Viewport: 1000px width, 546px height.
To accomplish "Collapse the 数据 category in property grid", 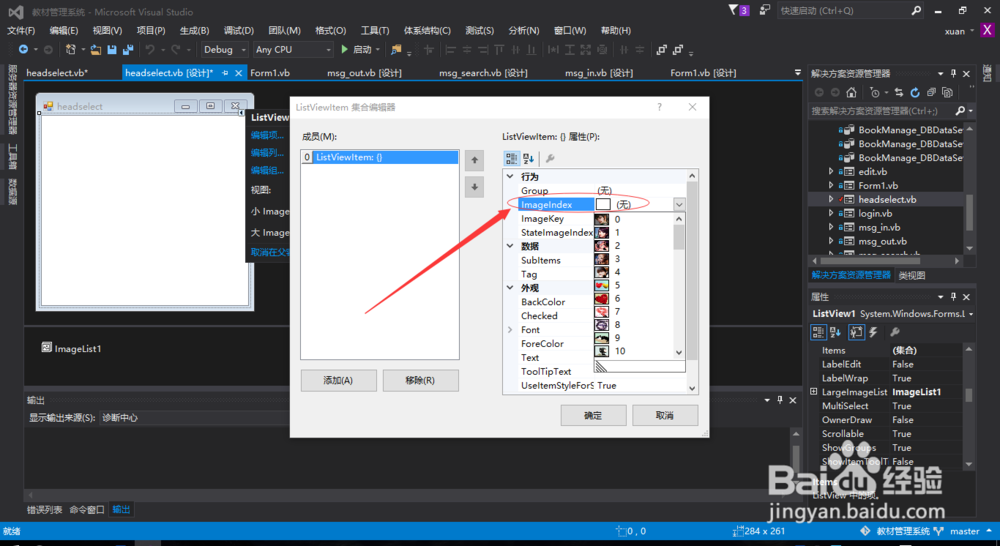I will click(x=510, y=246).
